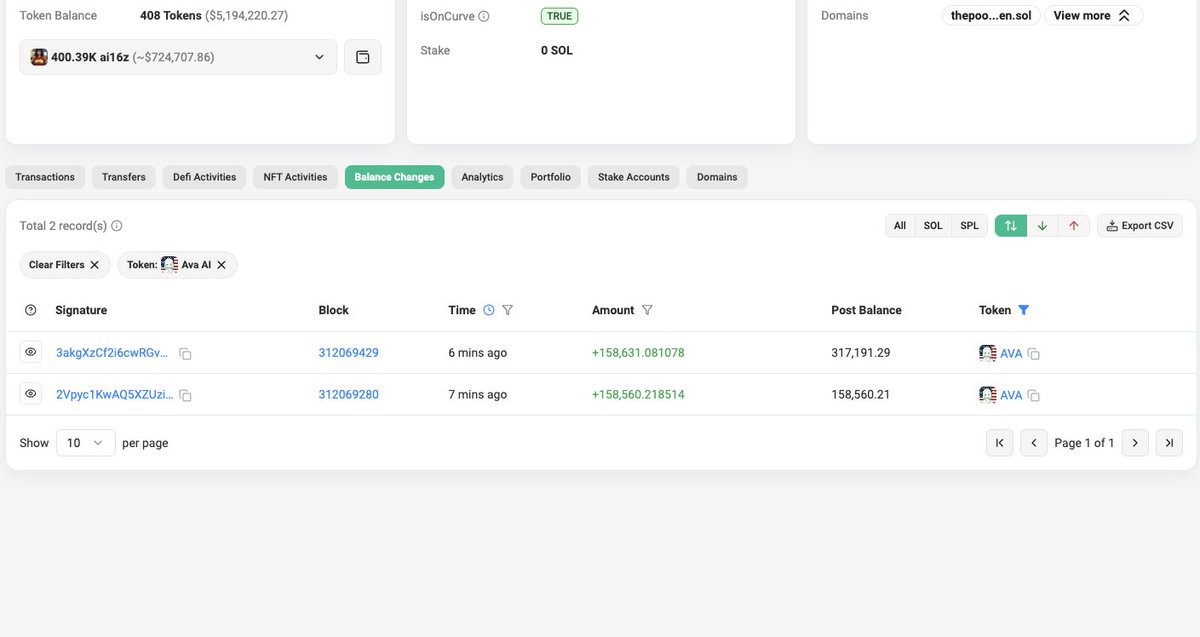Click the isOnCurve info icon
1200x637 pixels.
click(x=484, y=16)
